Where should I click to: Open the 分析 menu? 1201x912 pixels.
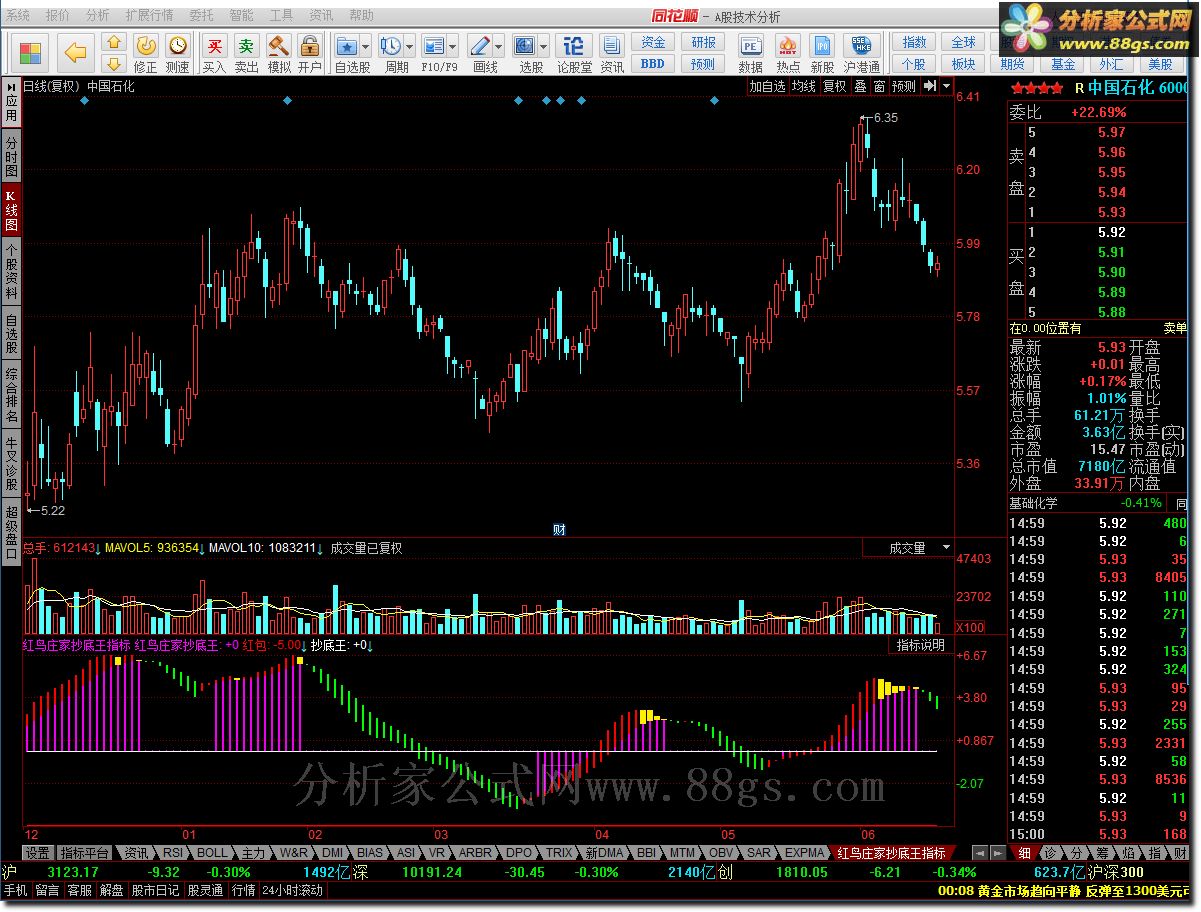pos(98,16)
